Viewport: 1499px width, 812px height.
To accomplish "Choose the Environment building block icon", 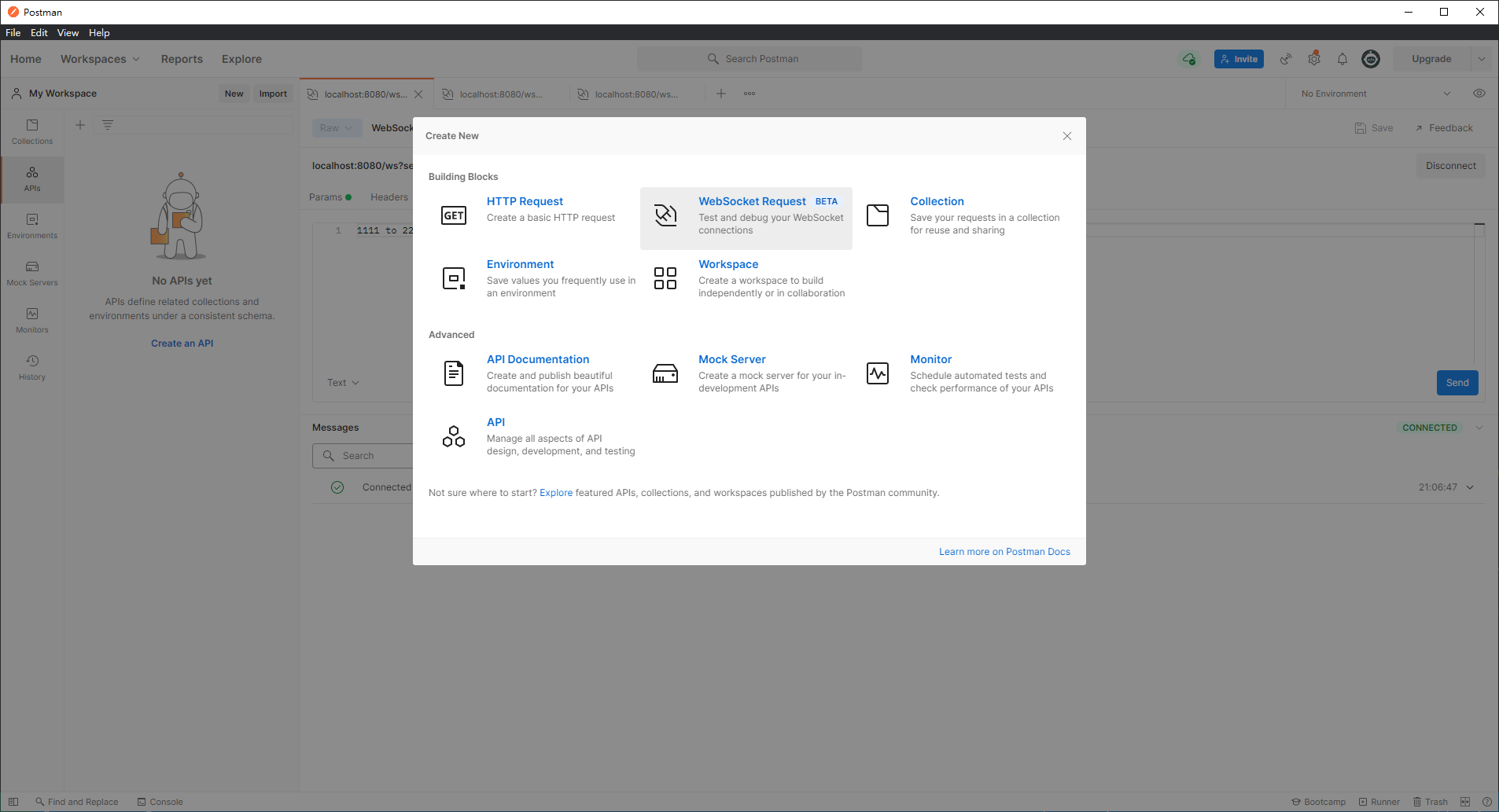I will pos(454,278).
